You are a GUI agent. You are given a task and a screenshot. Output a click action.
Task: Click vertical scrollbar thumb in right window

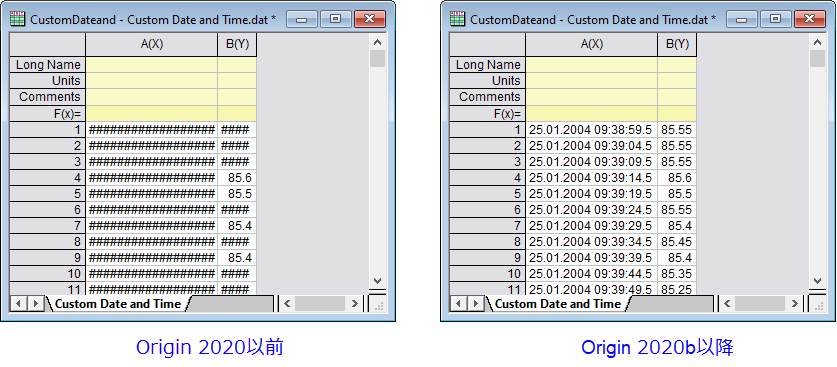coord(817,59)
